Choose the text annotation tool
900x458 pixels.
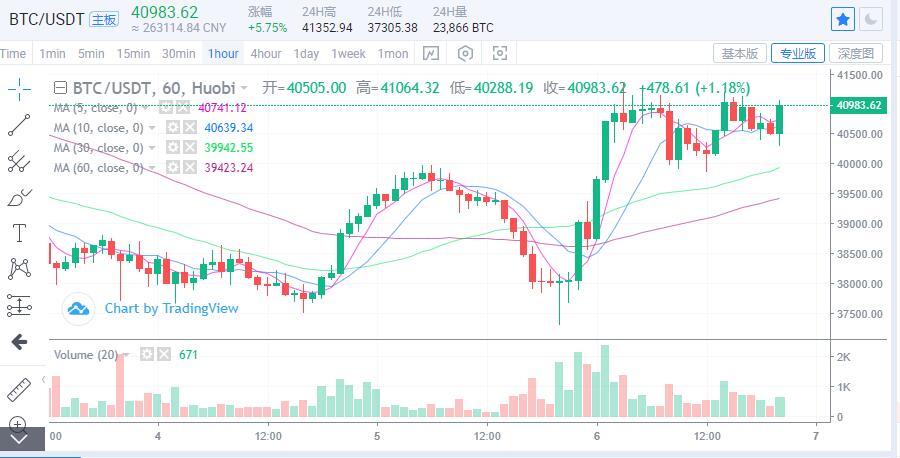pyautogui.click(x=19, y=232)
